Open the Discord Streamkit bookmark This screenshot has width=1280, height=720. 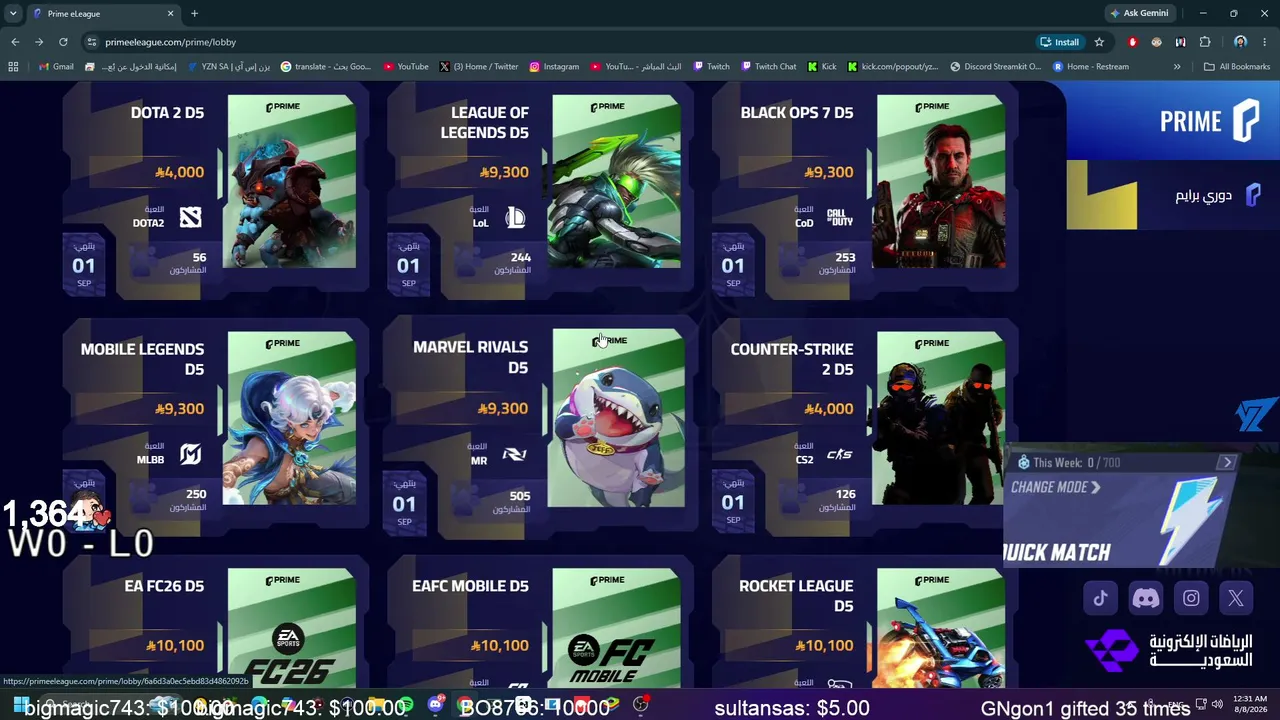coord(995,67)
